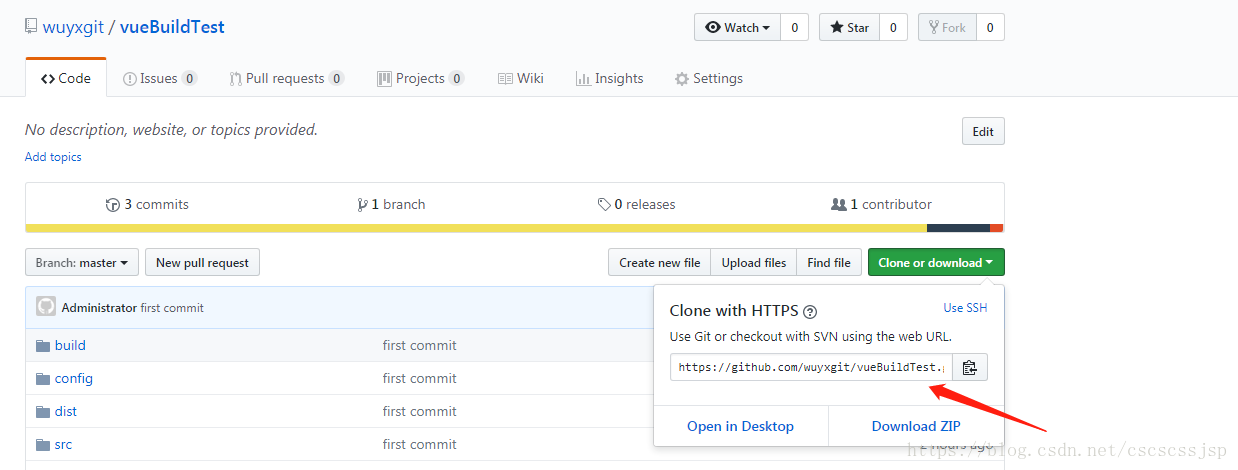The height and width of the screenshot is (470, 1238).
Task: Open first commit message for config
Action: coord(419,378)
